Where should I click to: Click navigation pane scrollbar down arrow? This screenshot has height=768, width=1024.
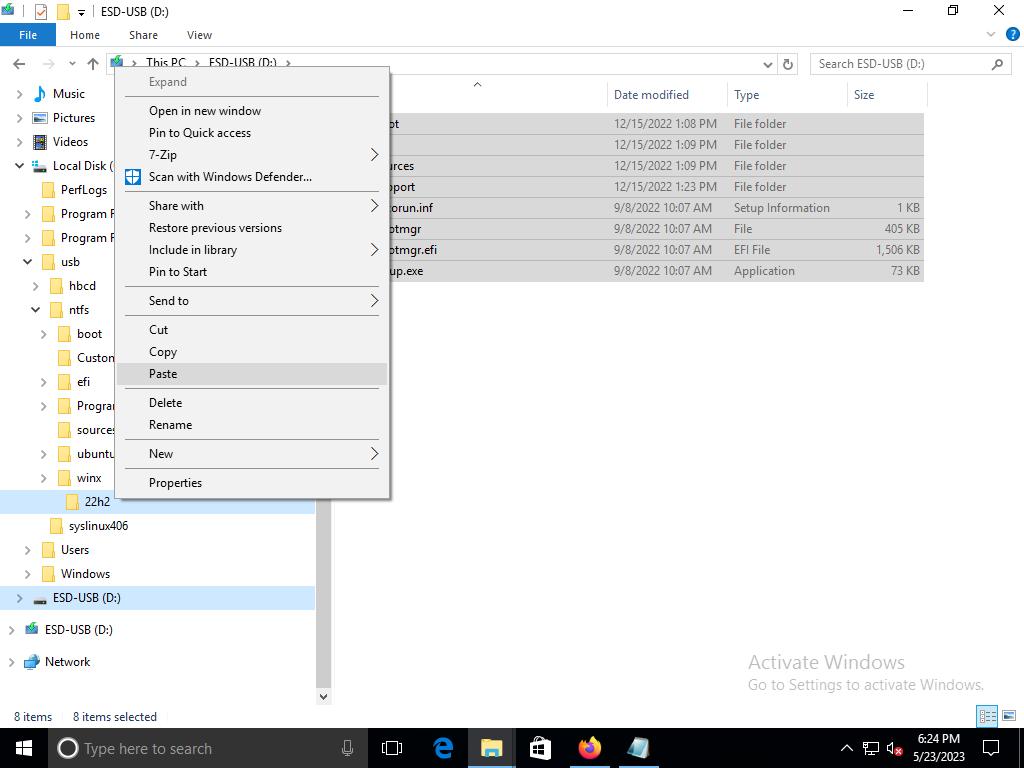(x=323, y=696)
